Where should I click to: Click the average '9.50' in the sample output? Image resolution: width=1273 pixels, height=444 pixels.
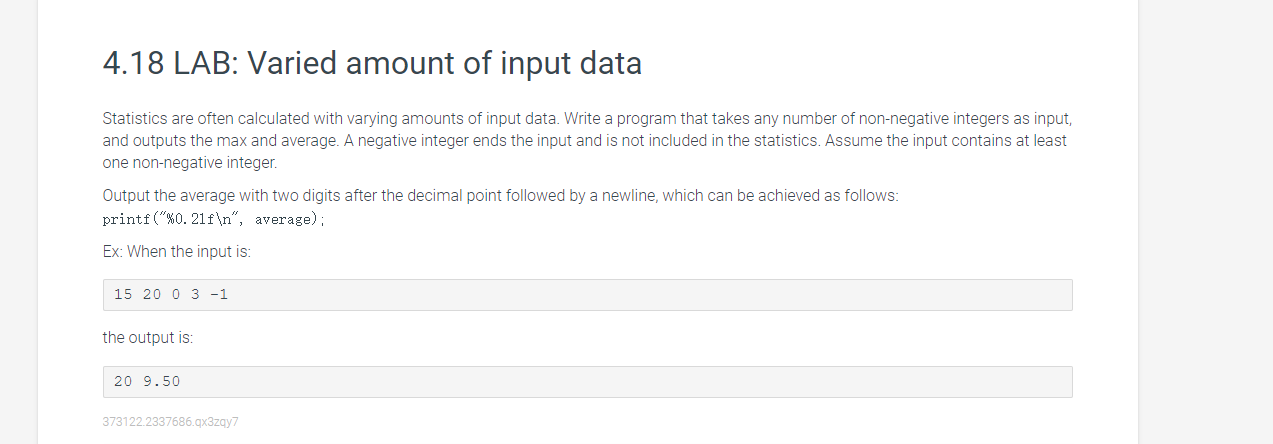pyautogui.click(x=161, y=381)
